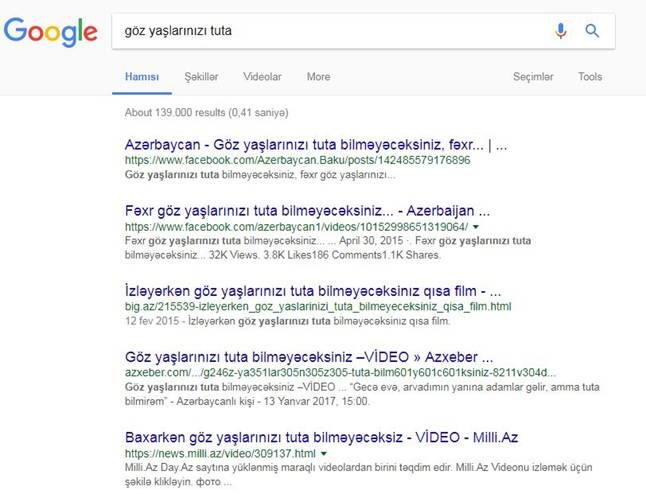Click the facebook.com/Azerbaycan.Baku green URL
The width and height of the screenshot is (646, 494).
[297, 160]
